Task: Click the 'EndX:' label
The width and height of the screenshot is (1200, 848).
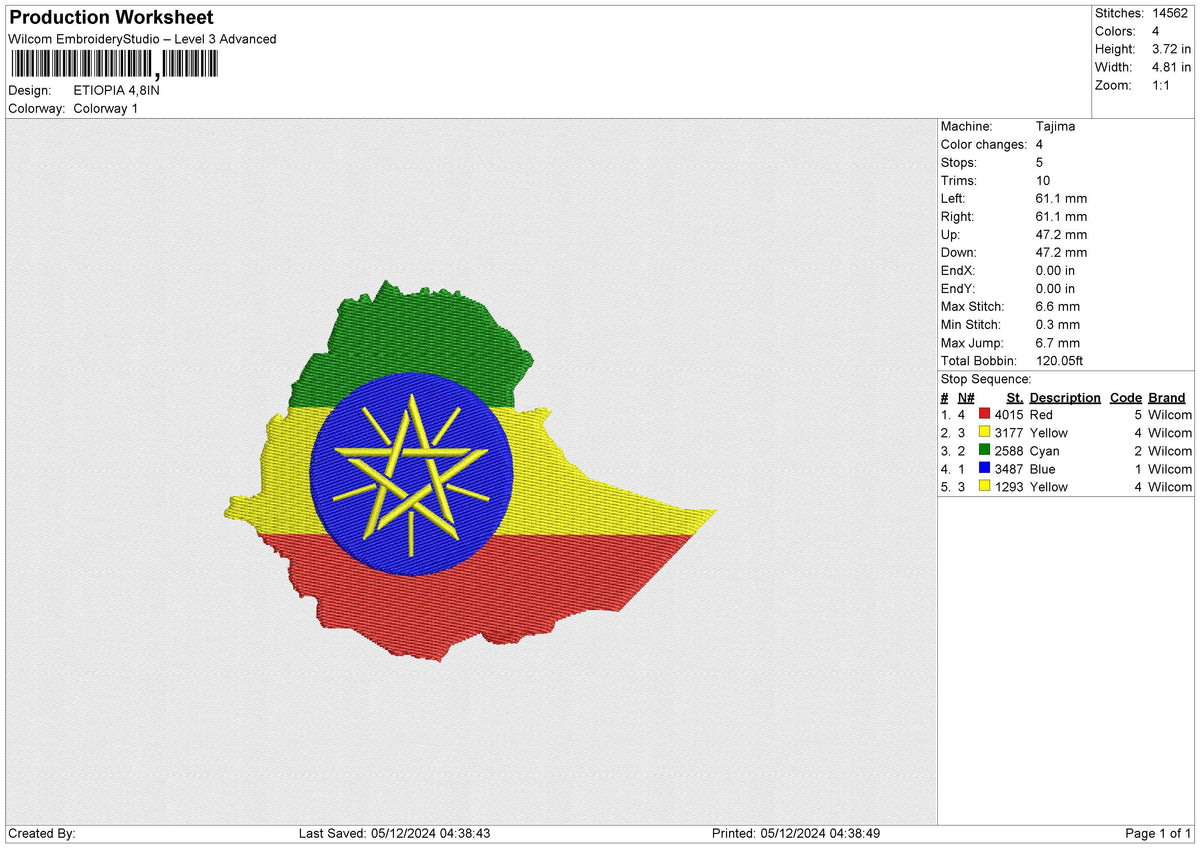Action: (958, 270)
